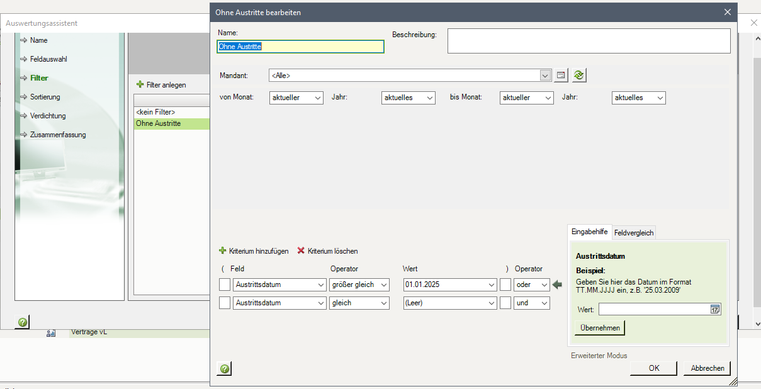
Task: Open größer gleich operator dropdown
Action: pos(384,285)
